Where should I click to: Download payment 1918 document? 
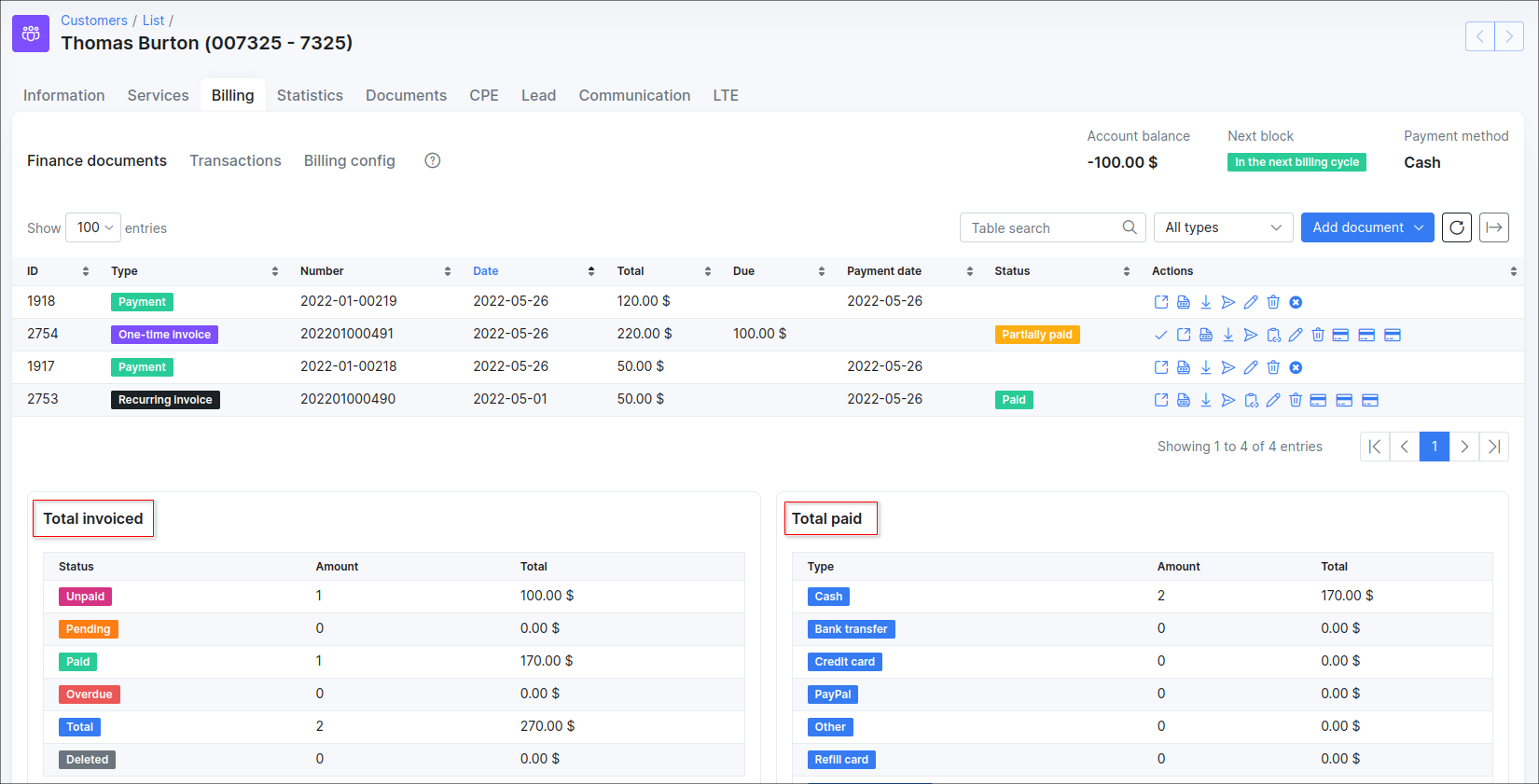(x=1206, y=302)
